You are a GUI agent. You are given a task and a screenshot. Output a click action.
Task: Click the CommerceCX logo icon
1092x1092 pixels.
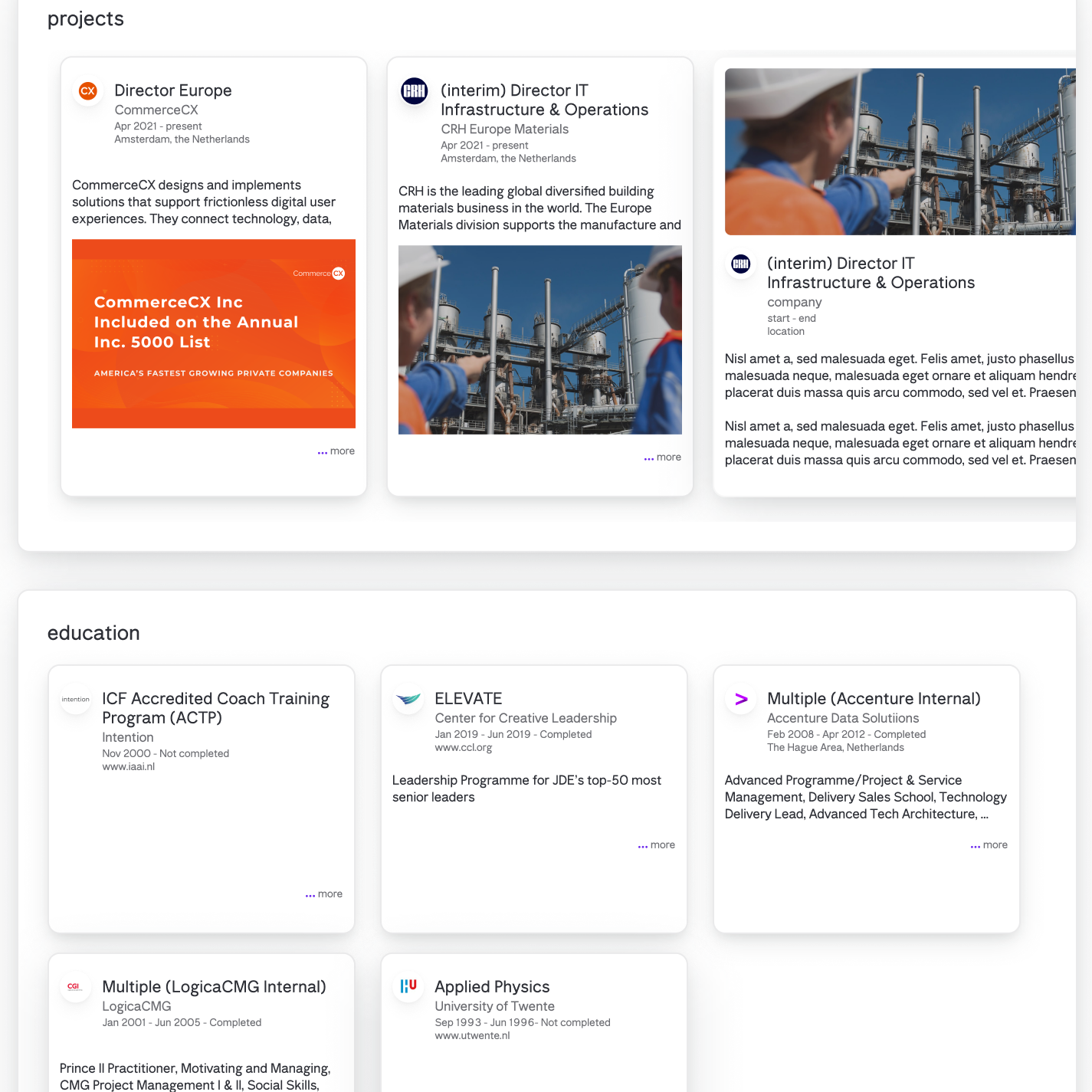click(x=88, y=91)
